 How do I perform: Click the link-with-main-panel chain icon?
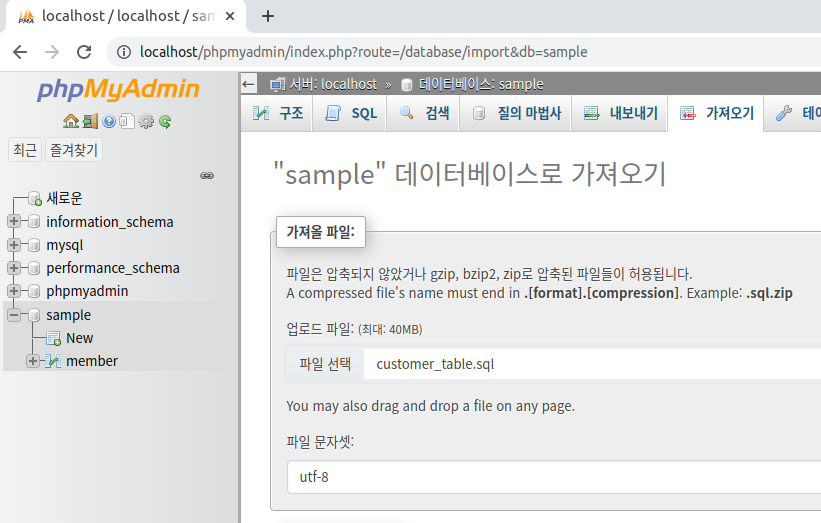(x=207, y=175)
